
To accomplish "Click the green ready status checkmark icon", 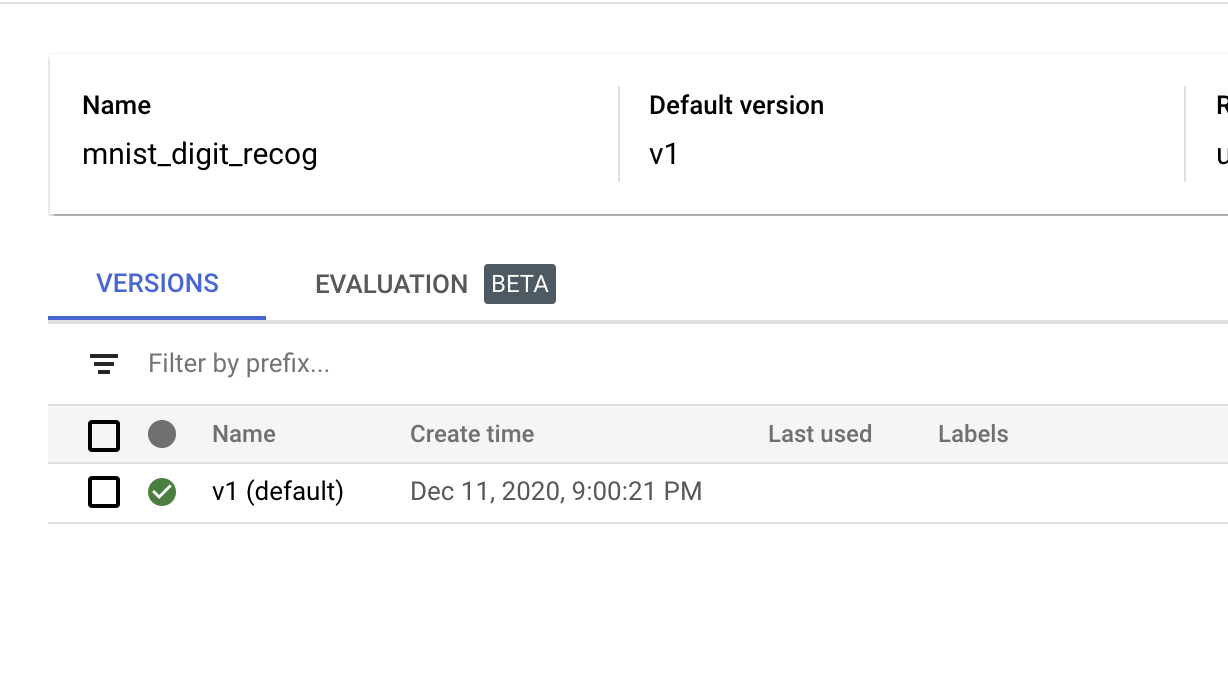I will tap(162, 492).
